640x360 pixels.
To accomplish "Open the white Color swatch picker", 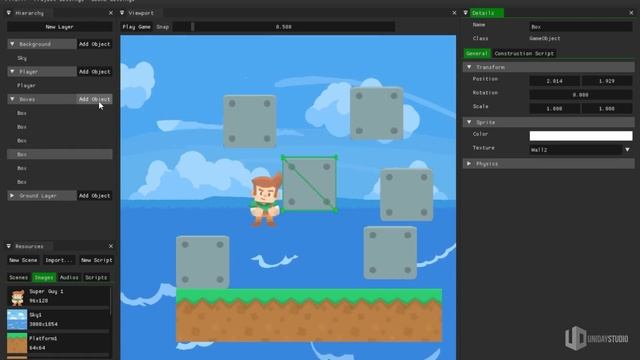I will click(581, 136).
